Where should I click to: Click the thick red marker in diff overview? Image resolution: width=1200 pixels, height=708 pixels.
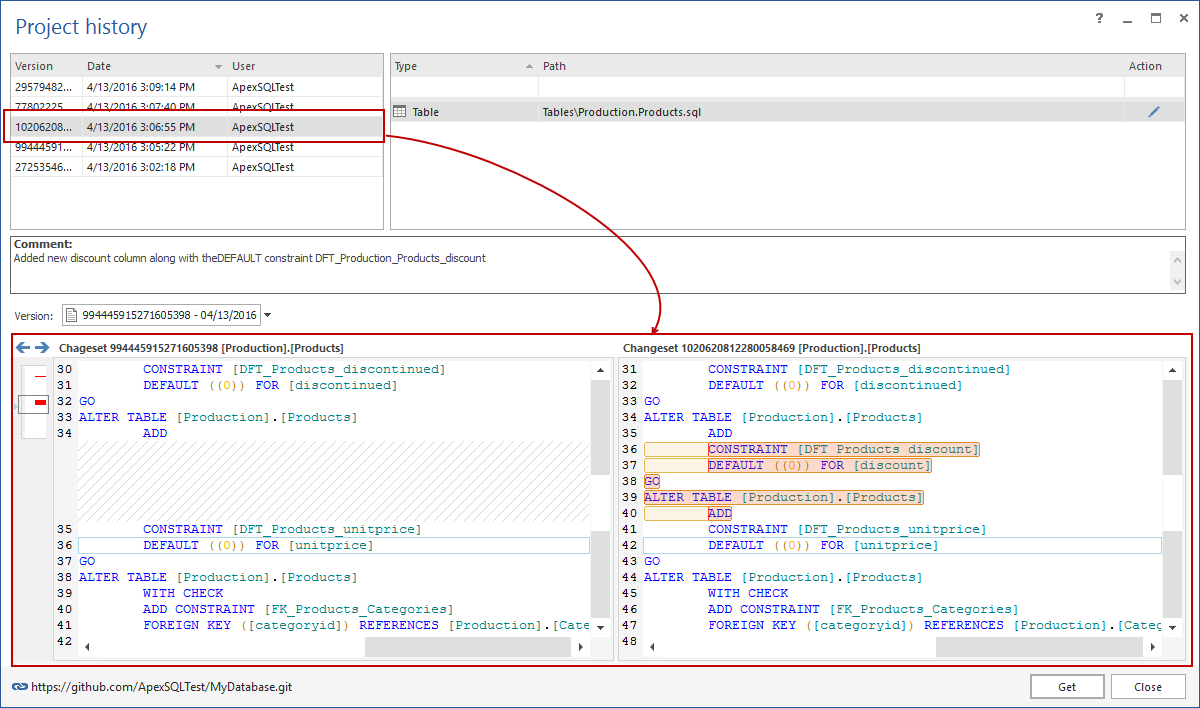pos(40,402)
